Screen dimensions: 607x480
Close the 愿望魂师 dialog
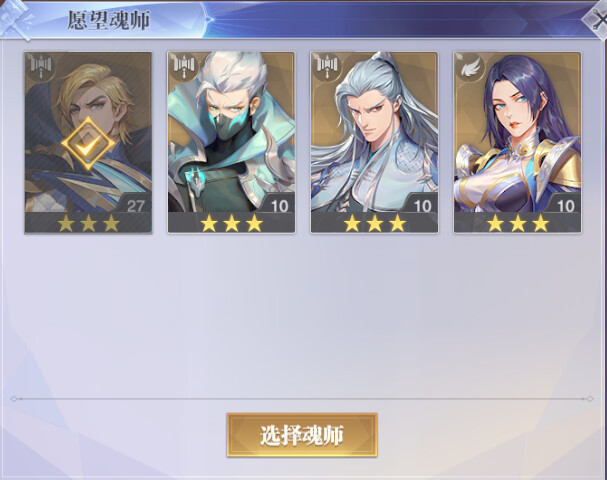click(x=598, y=17)
